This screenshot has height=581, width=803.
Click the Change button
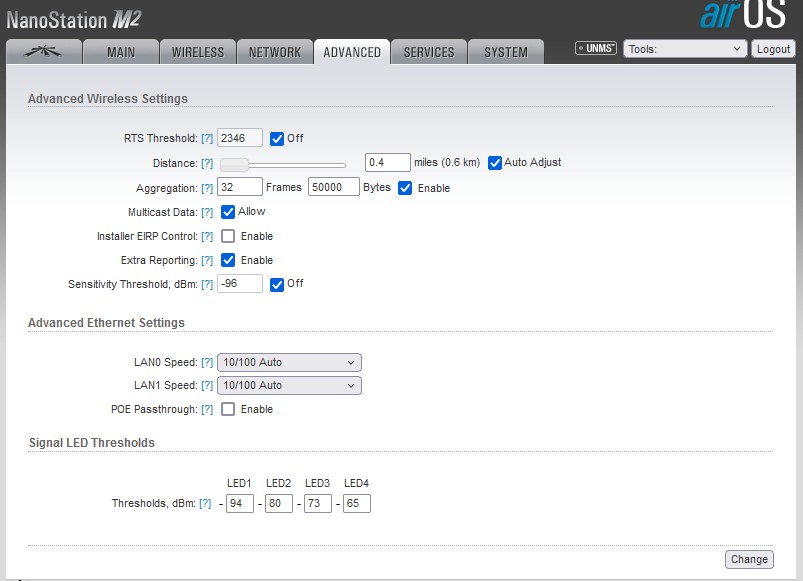(x=749, y=559)
